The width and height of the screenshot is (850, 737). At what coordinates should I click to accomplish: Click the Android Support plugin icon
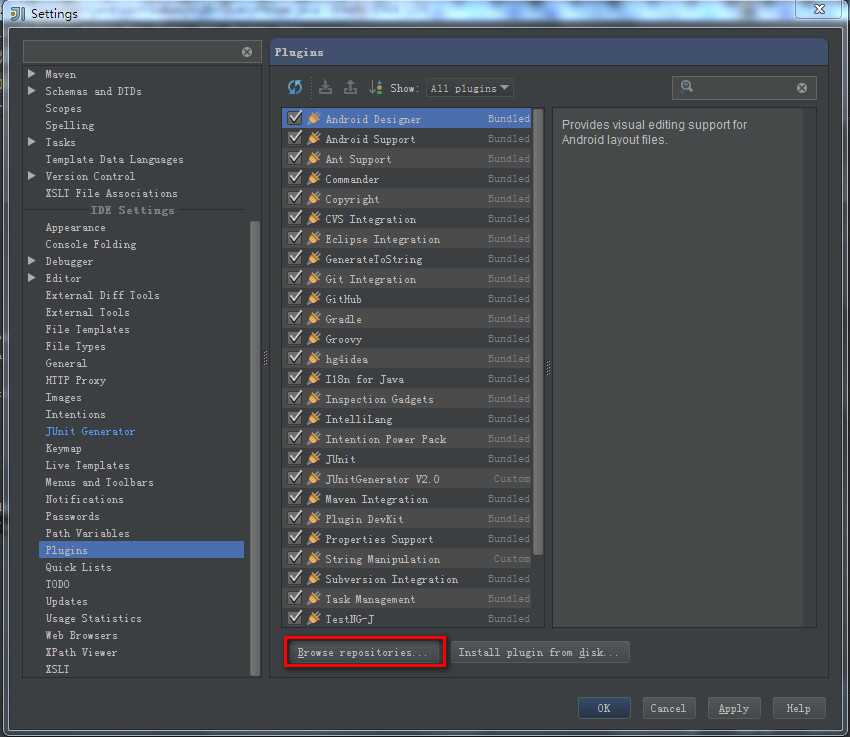[314, 139]
